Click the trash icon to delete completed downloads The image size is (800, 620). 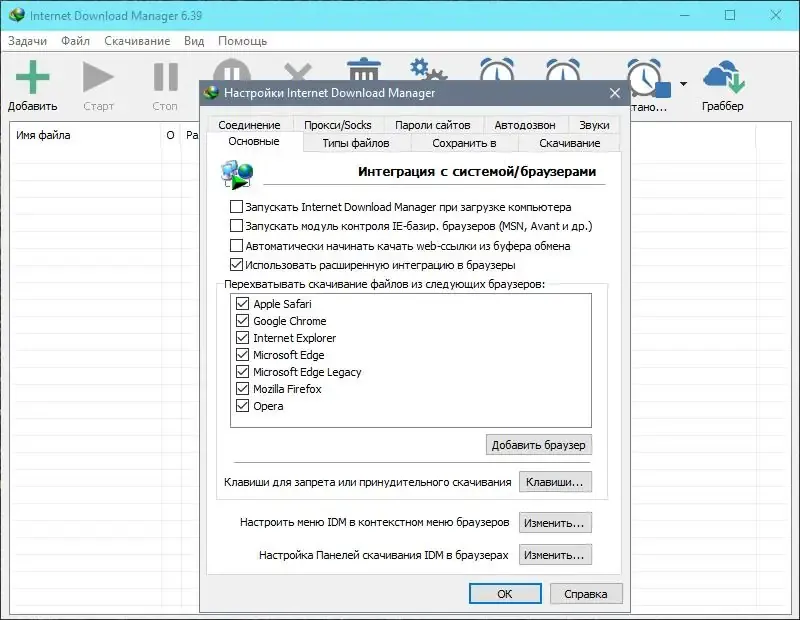(x=362, y=70)
